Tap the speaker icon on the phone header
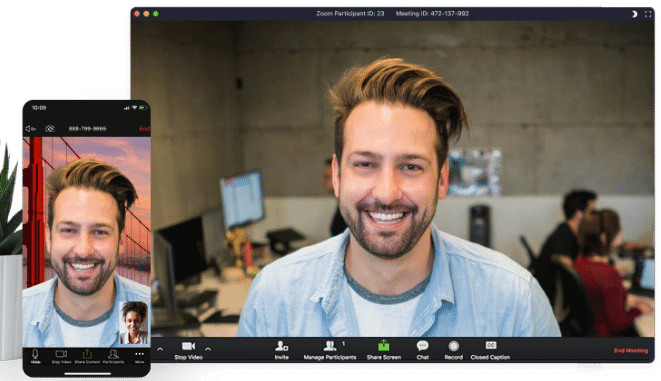This screenshot has width=661, height=381. coord(30,129)
